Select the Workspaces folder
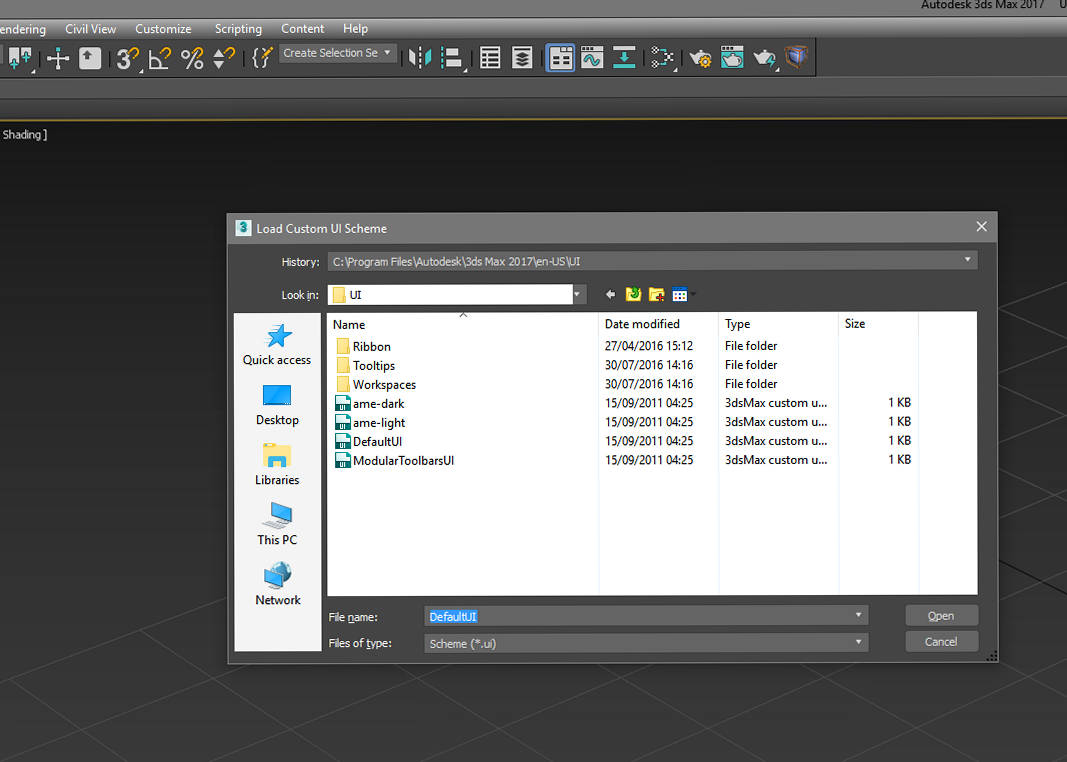The height and width of the screenshot is (762, 1067). [x=376, y=384]
